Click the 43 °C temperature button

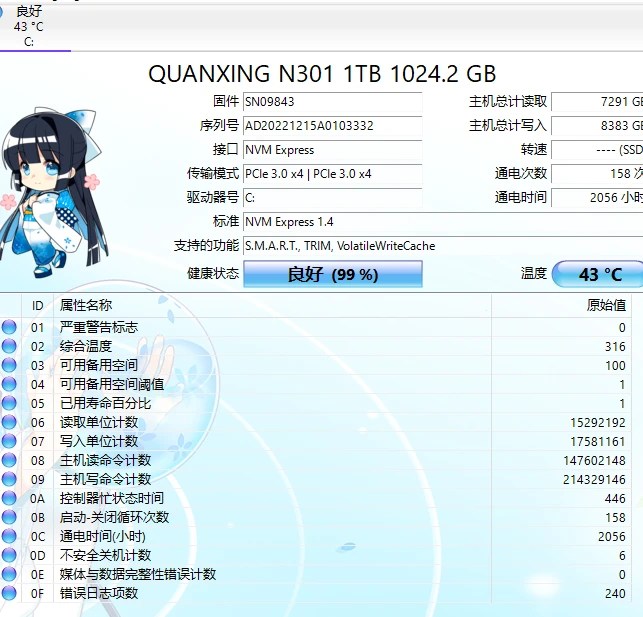598,274
